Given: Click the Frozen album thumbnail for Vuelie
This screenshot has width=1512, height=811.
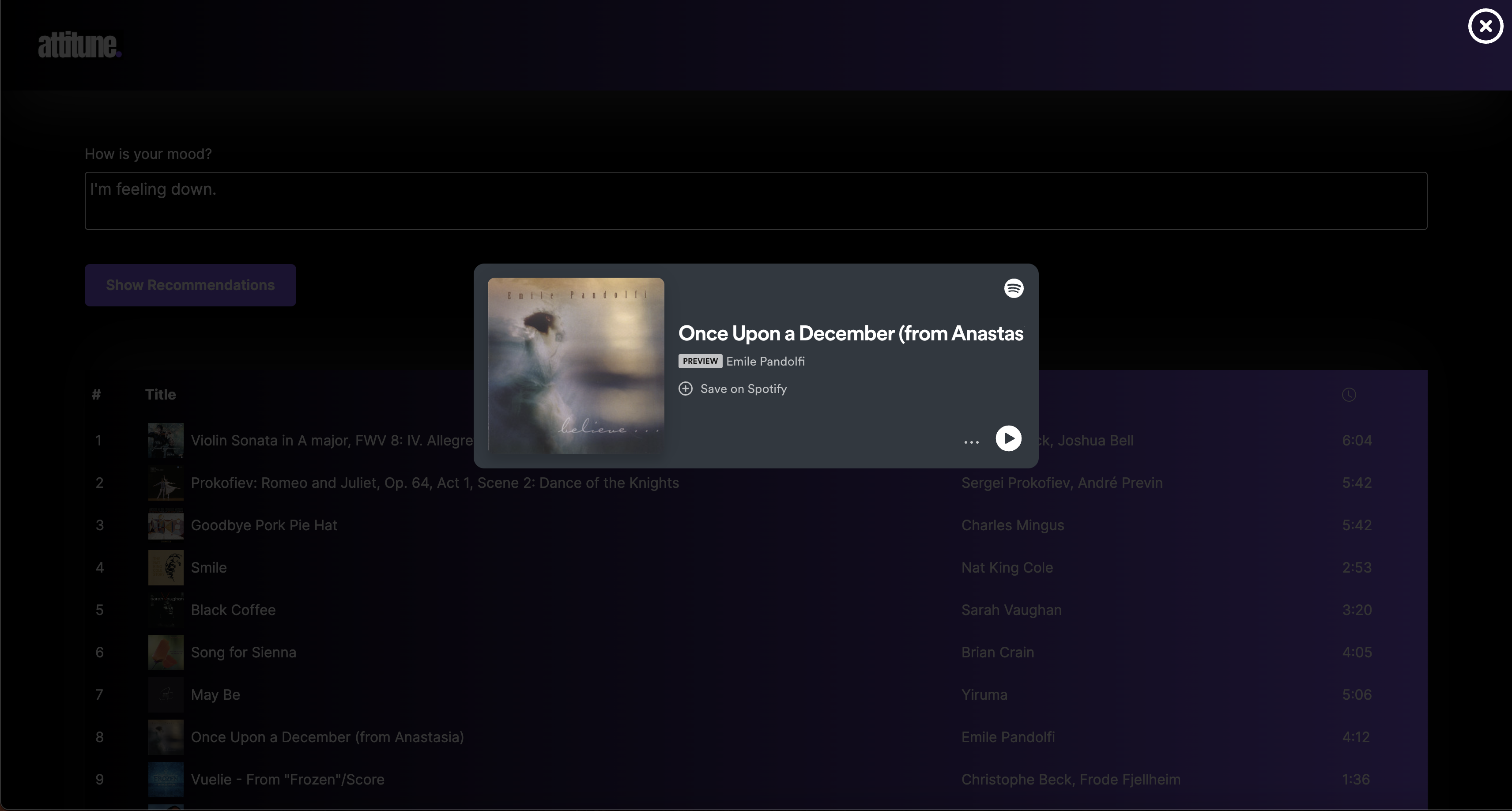Looking at the screenshot, I should (166, 779).
